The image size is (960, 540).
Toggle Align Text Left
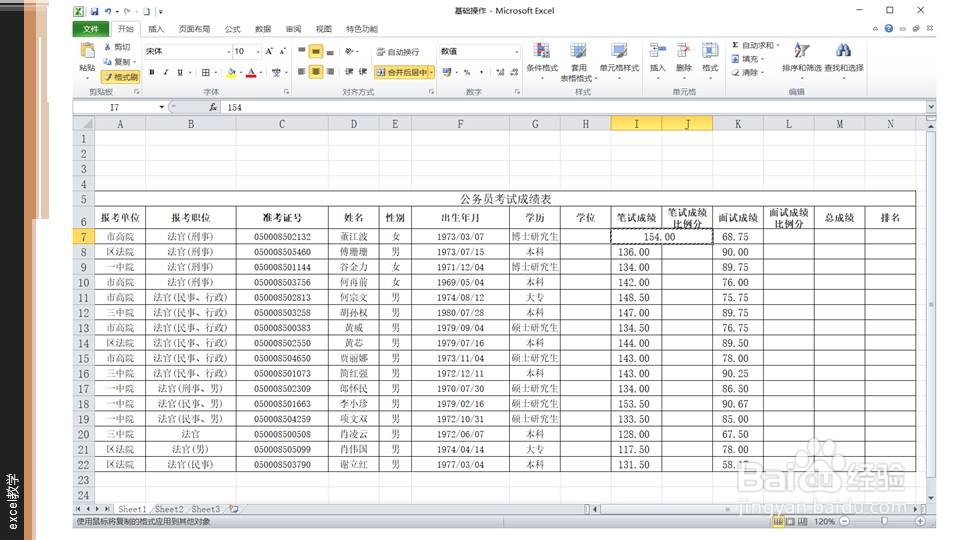click(301, 72)
